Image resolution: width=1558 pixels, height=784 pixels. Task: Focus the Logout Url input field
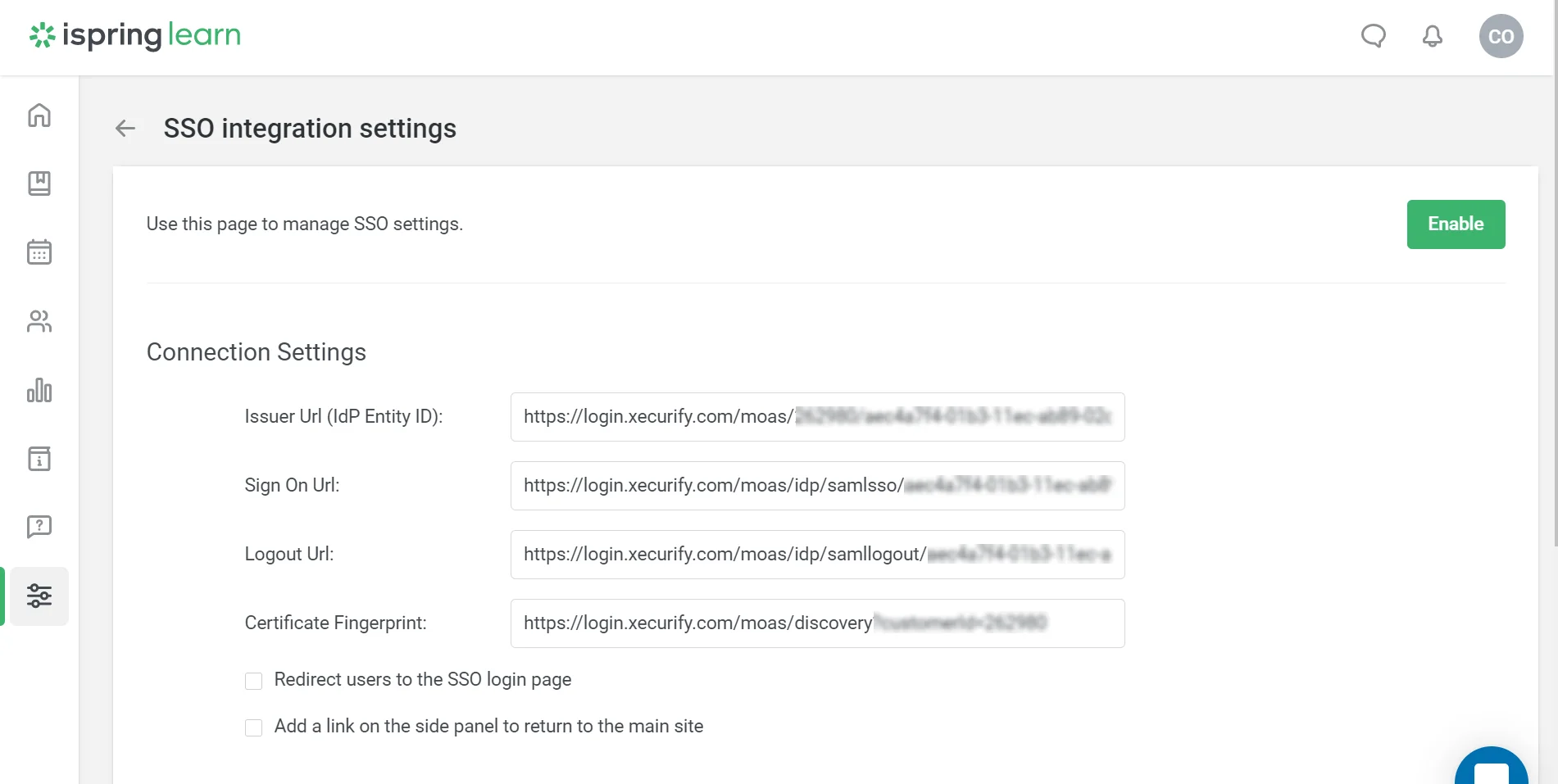(x=818, y=555)
